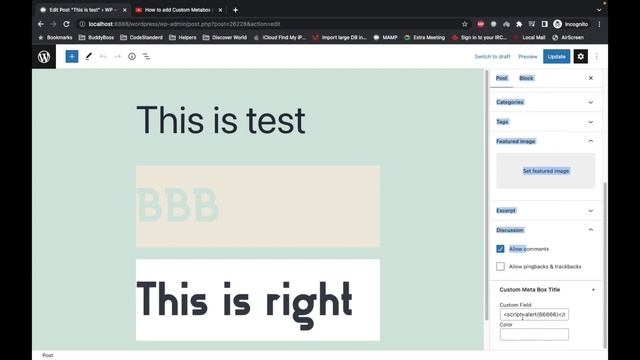Collapse the Discussion panel

(545, 230)
